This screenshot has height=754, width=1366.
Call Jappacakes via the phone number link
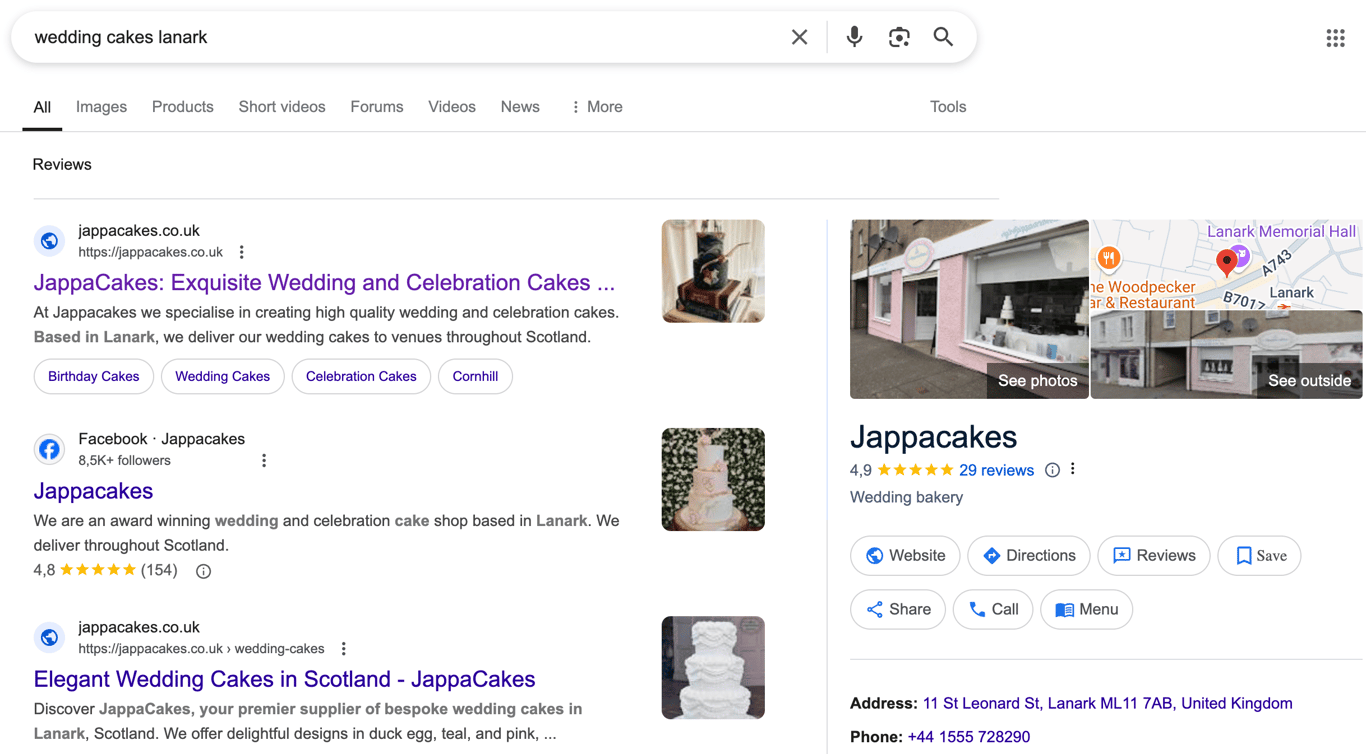[968, 736]
